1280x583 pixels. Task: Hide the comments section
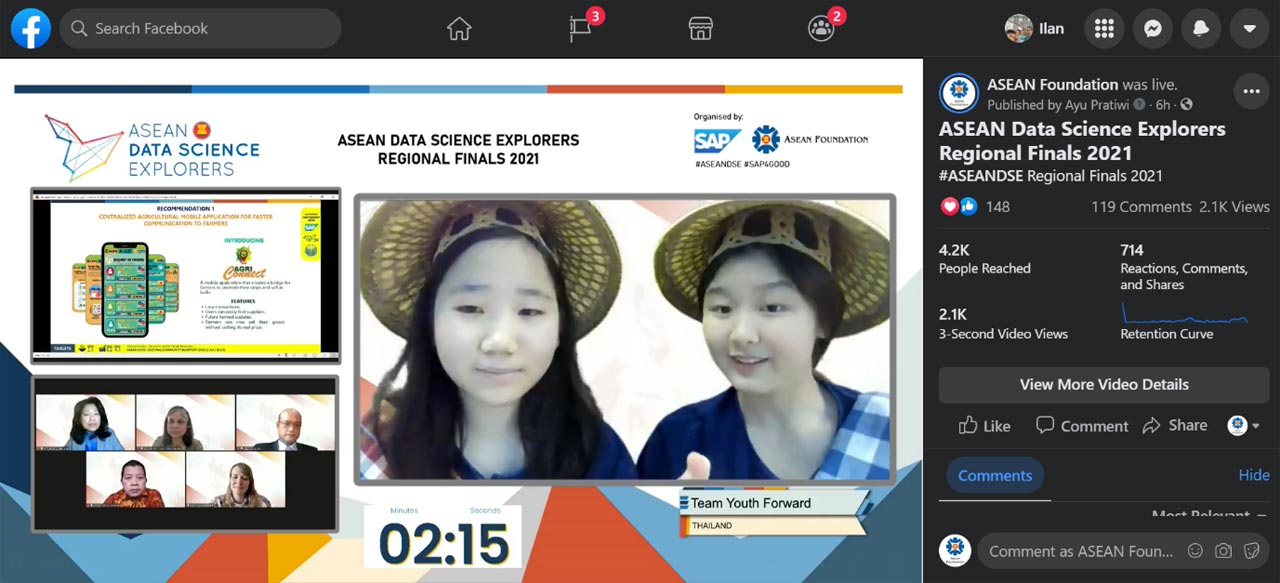1254,475
